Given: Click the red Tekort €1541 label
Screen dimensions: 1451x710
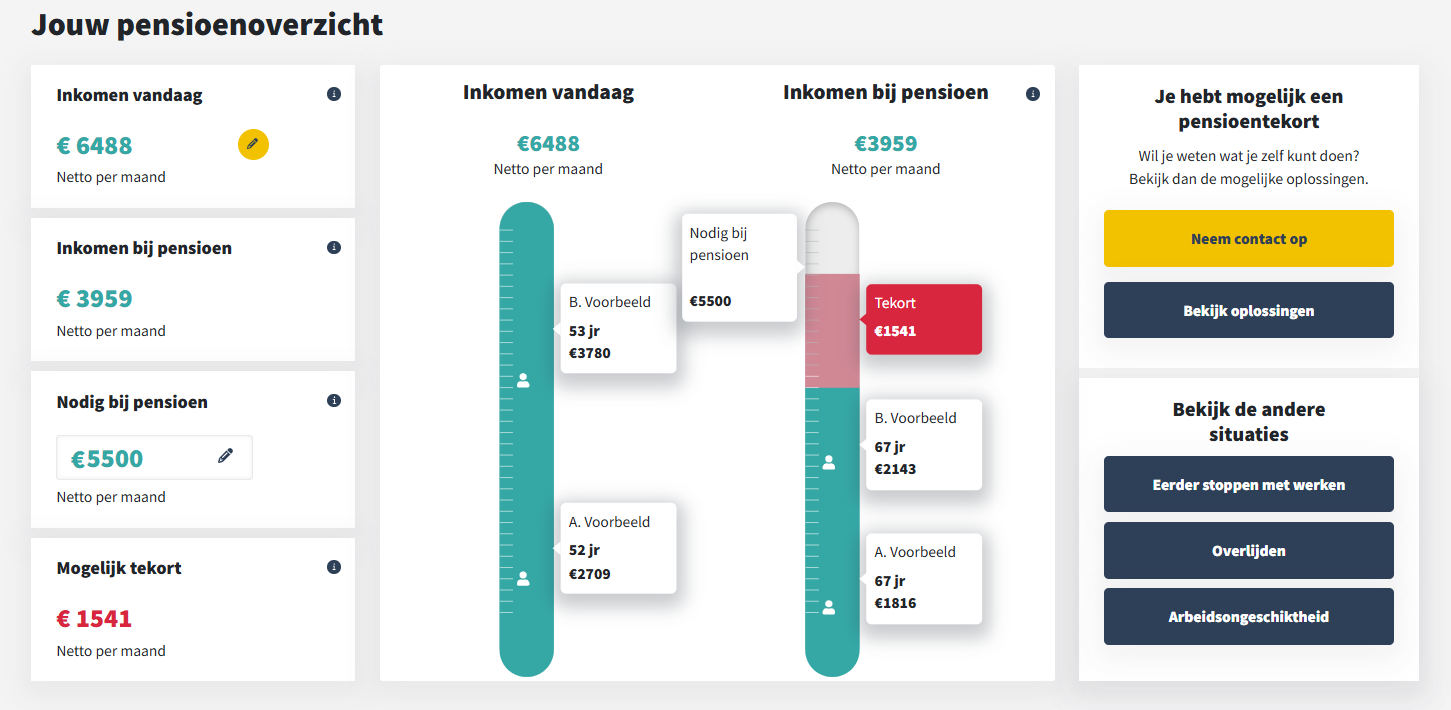Looking at the screenshot, I should coord(923,319).
